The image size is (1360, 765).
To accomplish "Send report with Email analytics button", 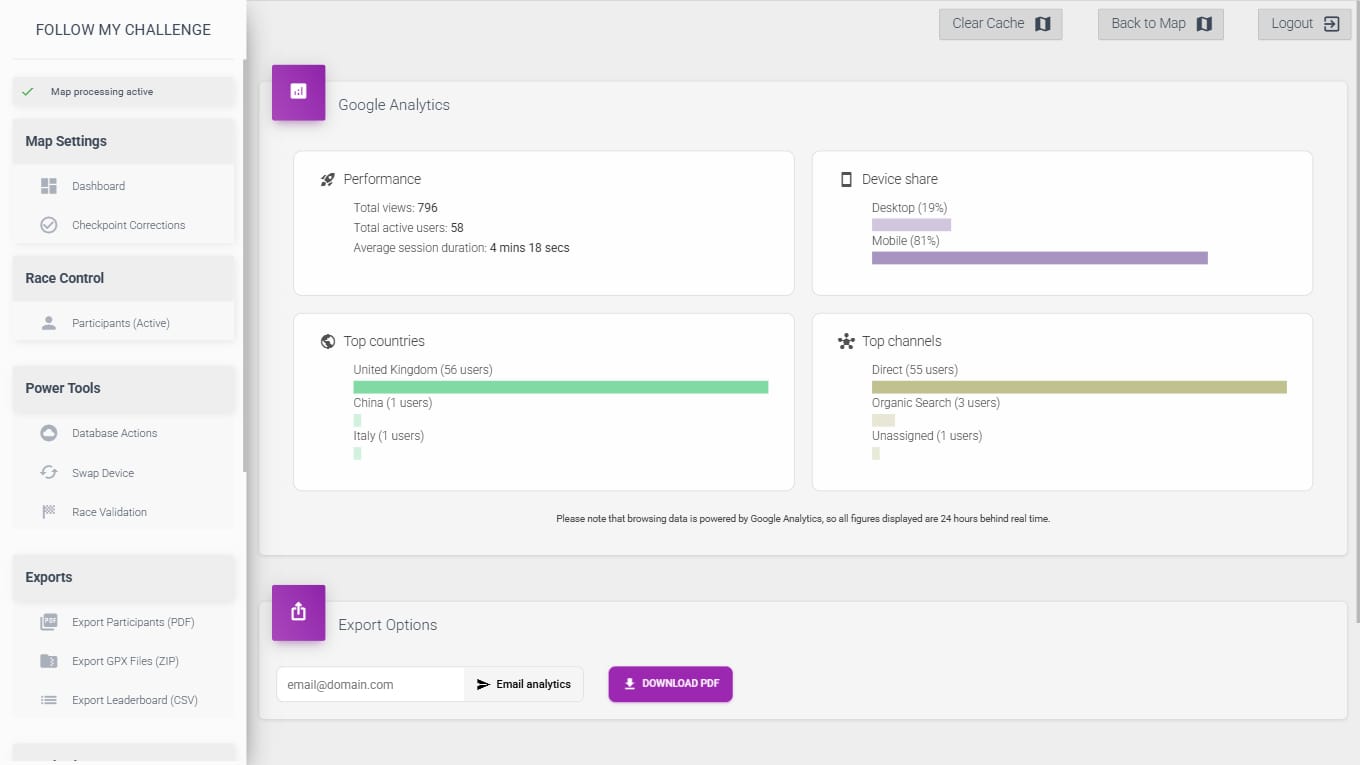I will tap(524, 684).
